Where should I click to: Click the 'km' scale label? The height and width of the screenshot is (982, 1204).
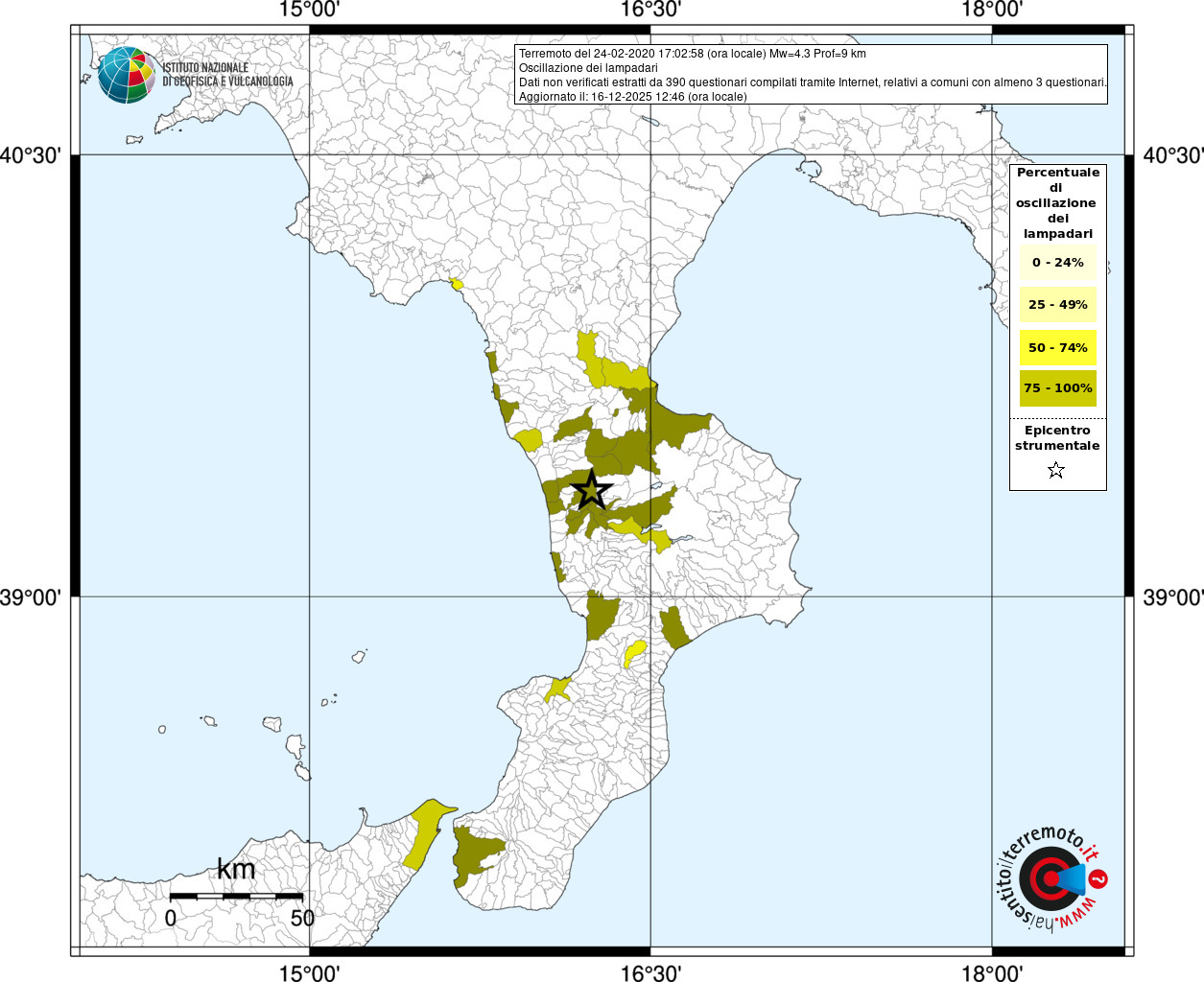(236, 869)
